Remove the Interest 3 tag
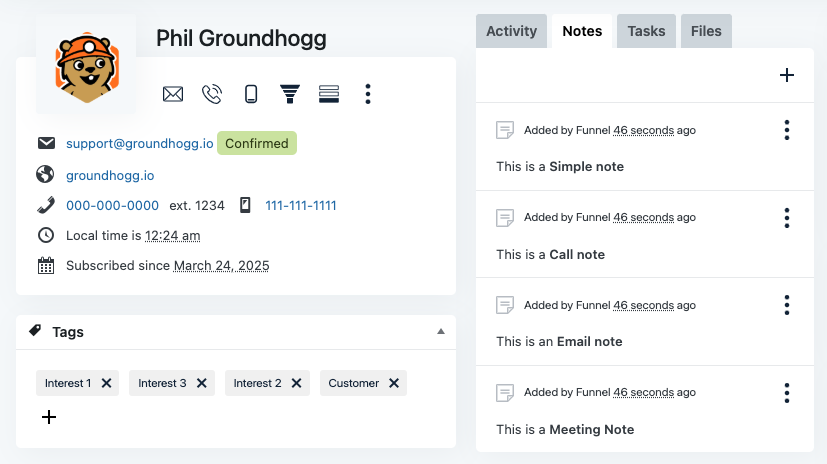 coord(201,383)
